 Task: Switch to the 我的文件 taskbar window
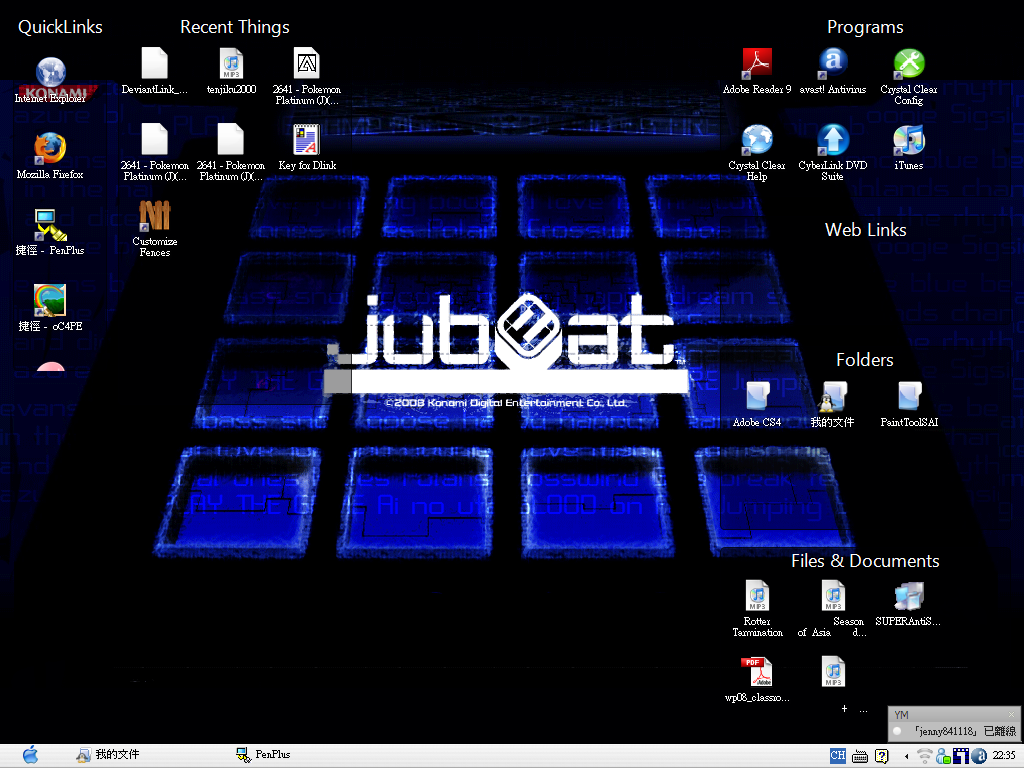[108, 755]
